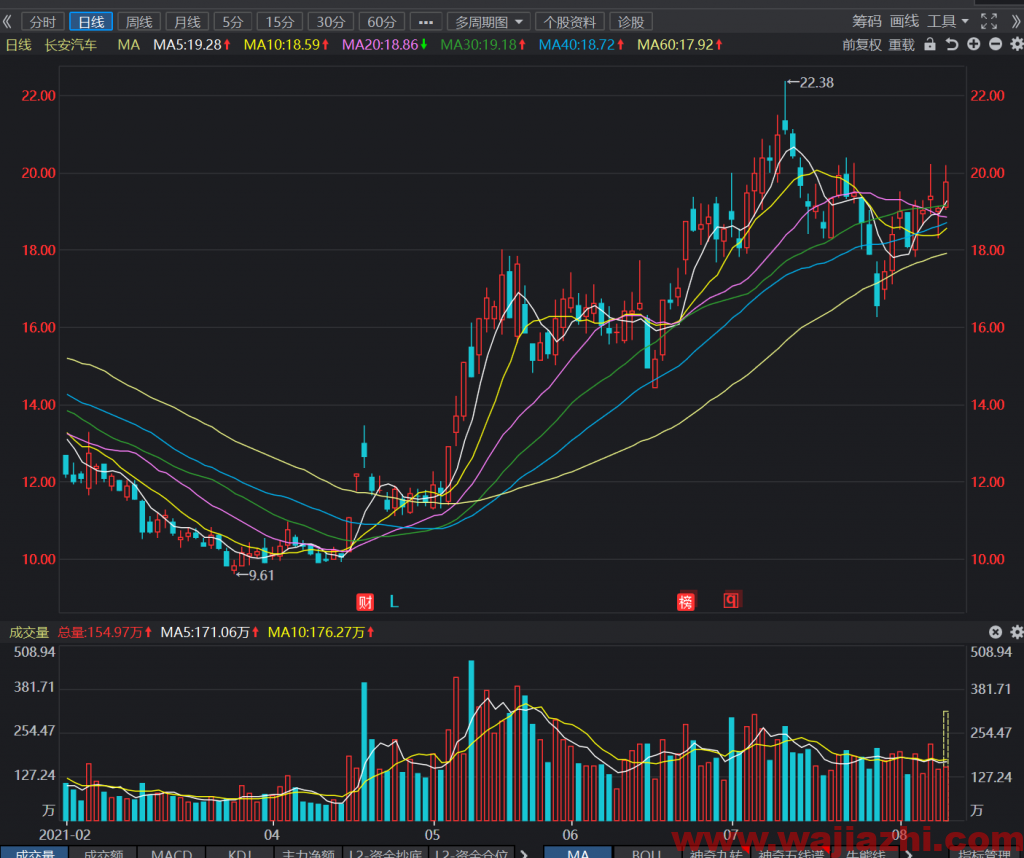
Task: Open main chart settings gear
Action: [1017, 44]
